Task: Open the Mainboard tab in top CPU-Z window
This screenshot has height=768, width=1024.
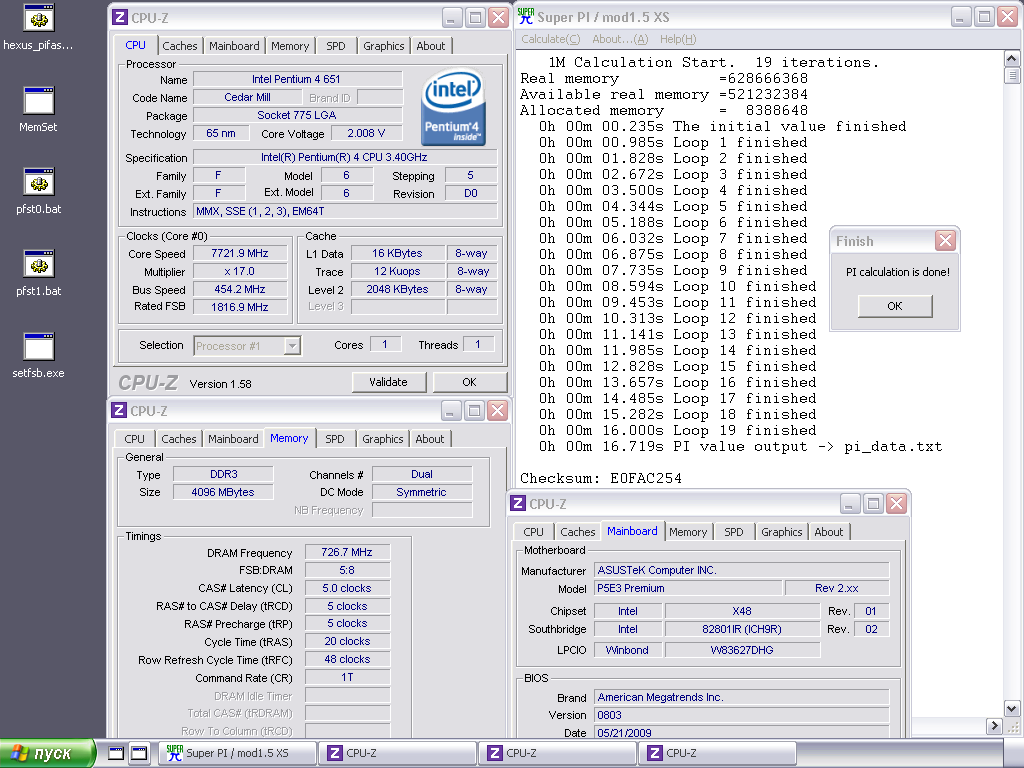Action: [234, 46]
